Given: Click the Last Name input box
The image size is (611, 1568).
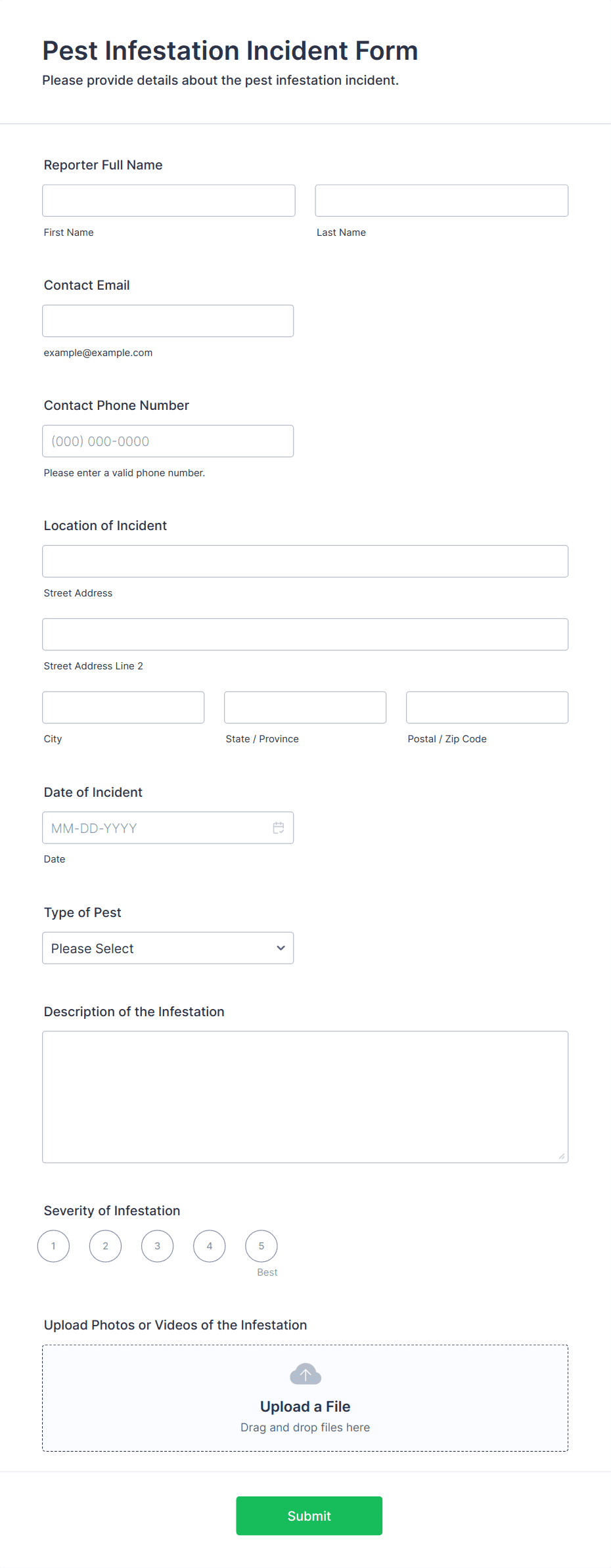Looking at the screenshot, I should click(441, 200).
